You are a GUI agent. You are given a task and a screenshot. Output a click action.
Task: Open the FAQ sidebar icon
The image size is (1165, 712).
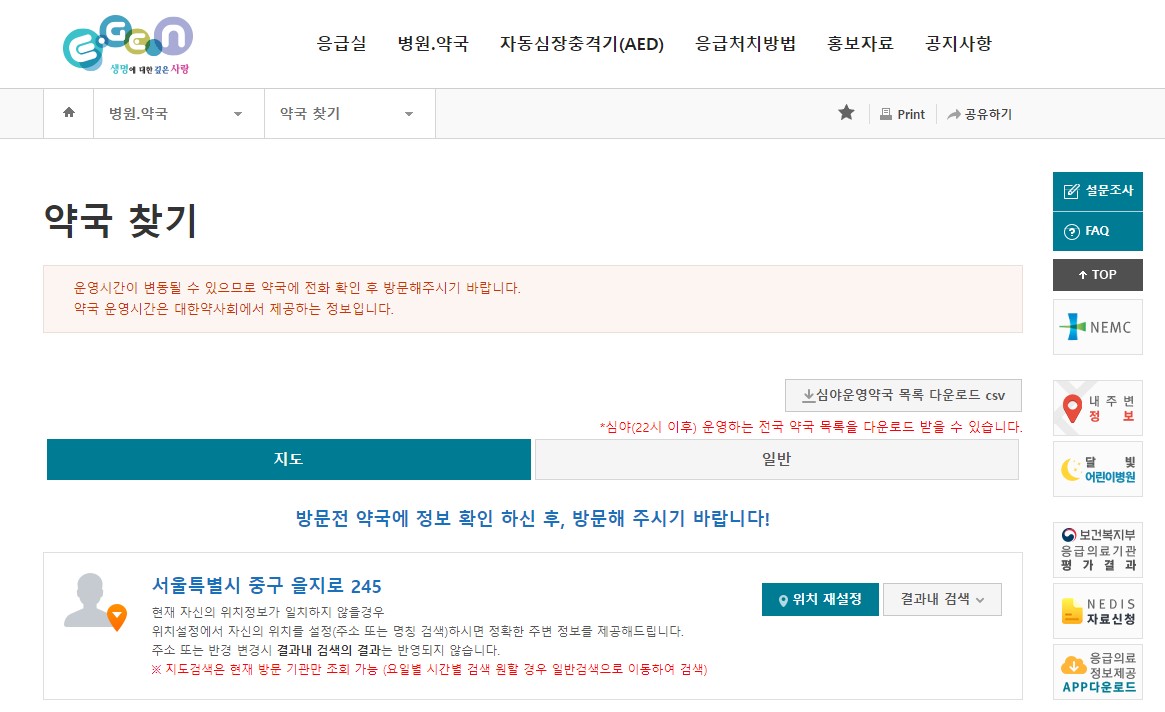1097,231
